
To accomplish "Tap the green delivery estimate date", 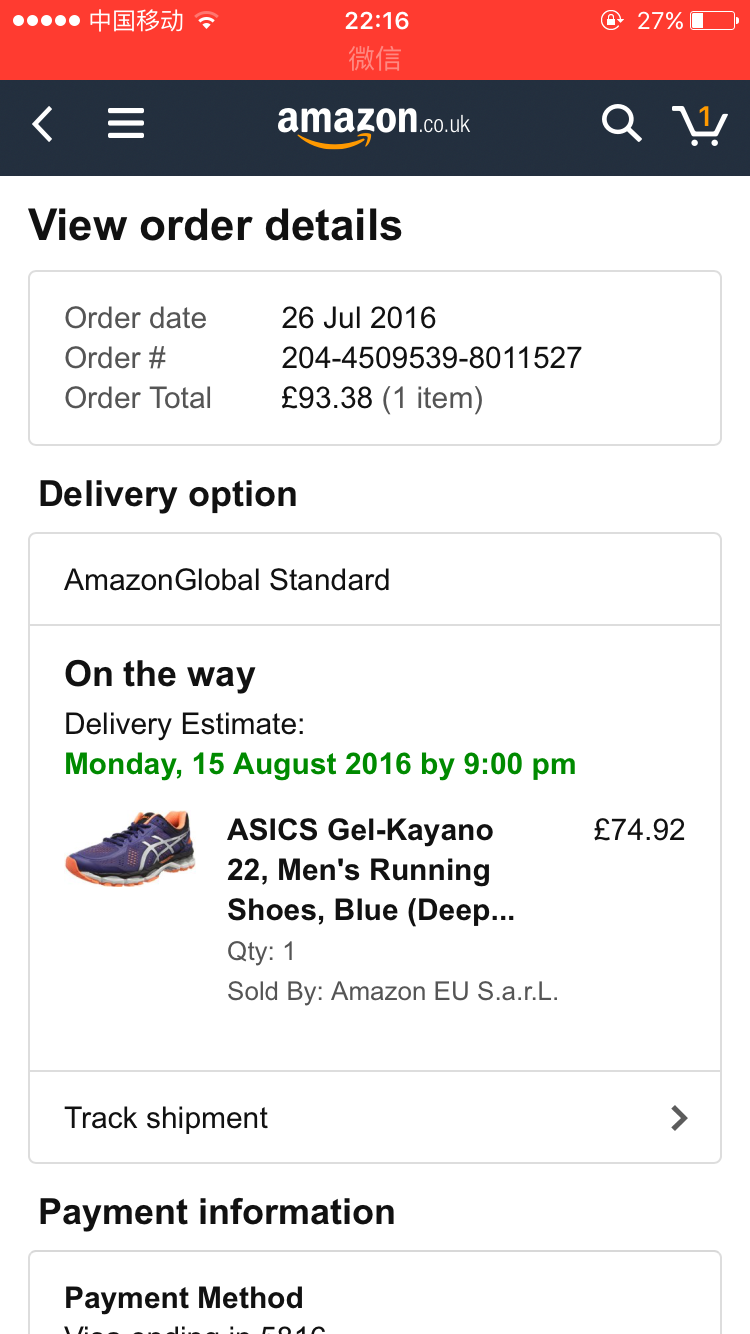I will (x=320, y=764).
